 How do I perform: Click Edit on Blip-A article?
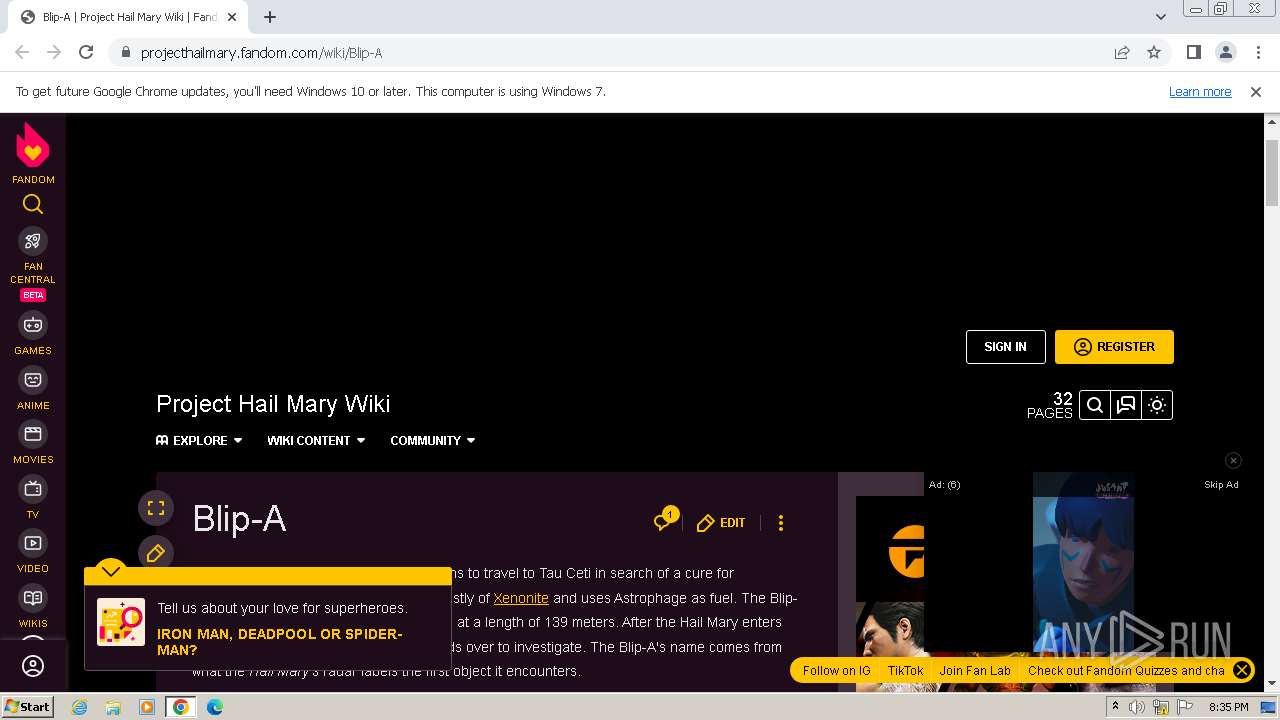click(721, 523)
